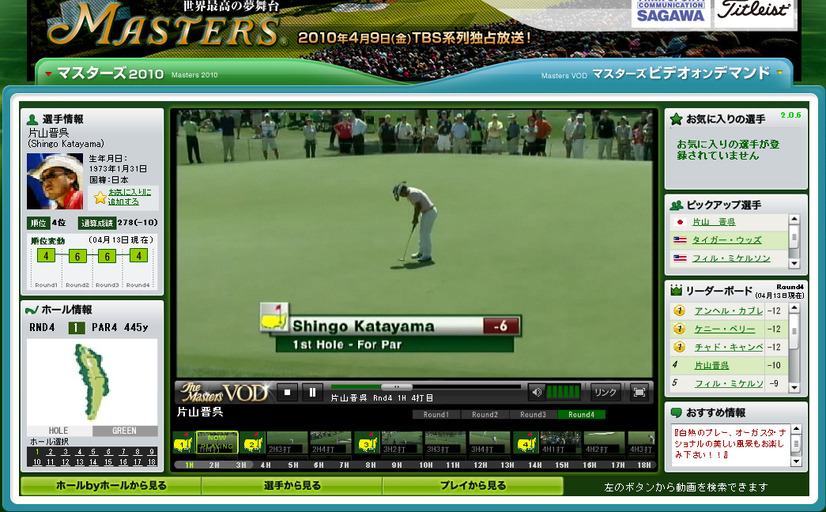Play the 4H1打 shot thumbnail
The width and height of the screenshot is (826, 512).
(x=560, y=442)
